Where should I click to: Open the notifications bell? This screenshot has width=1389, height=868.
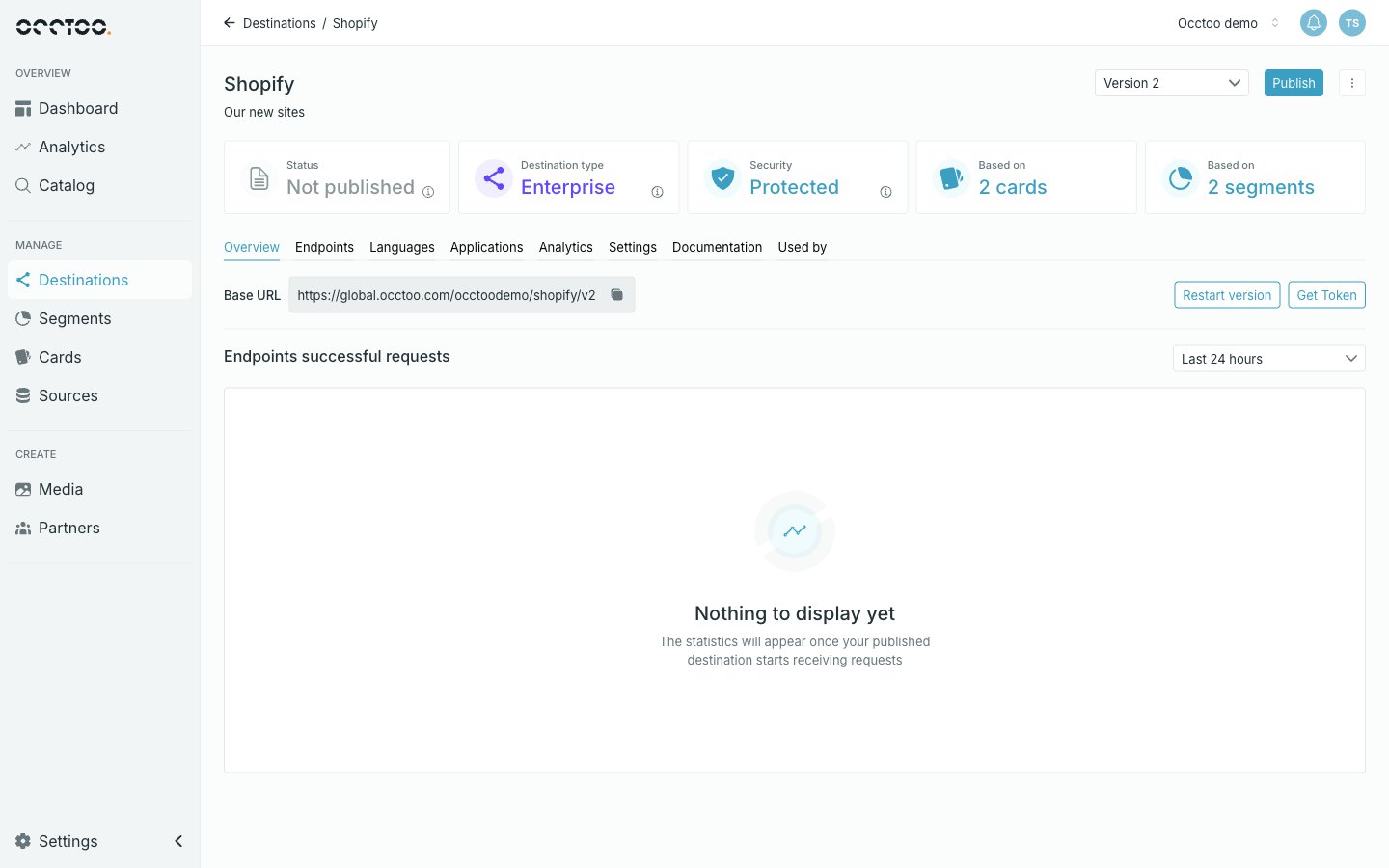pos(1314,23)
